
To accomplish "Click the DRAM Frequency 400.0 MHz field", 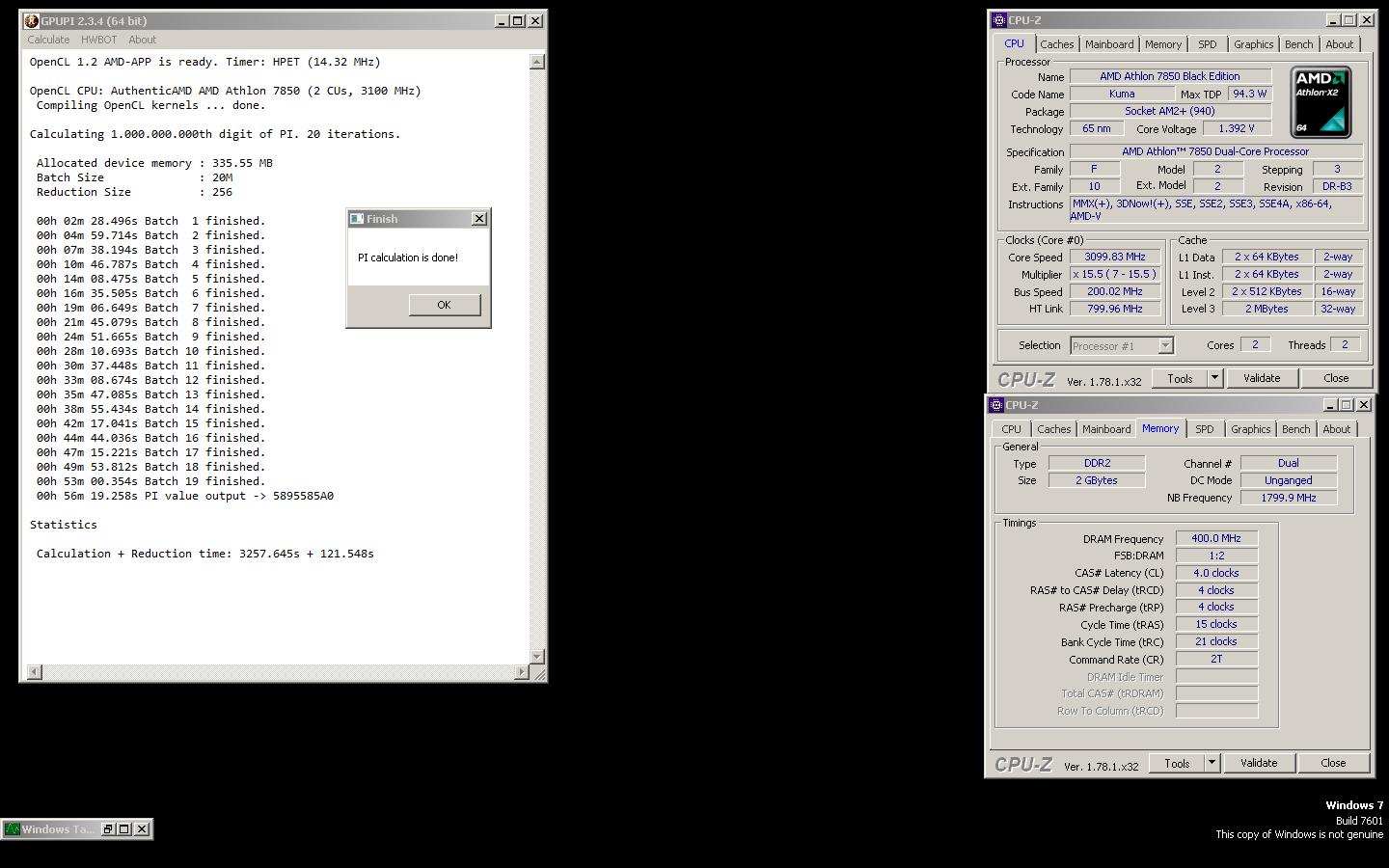I will (x=1216, y=539).
